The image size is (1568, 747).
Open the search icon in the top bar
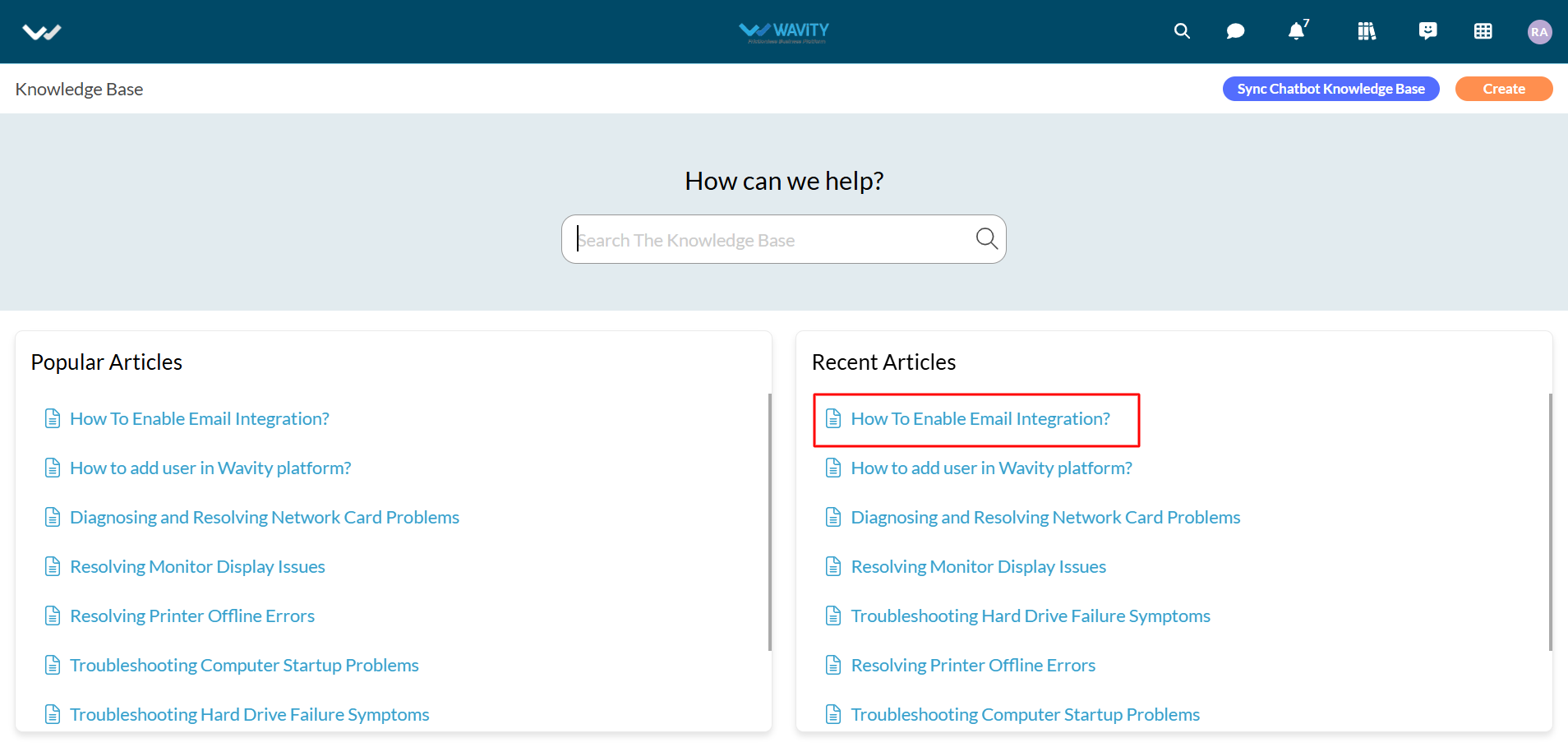point(1182,31)
